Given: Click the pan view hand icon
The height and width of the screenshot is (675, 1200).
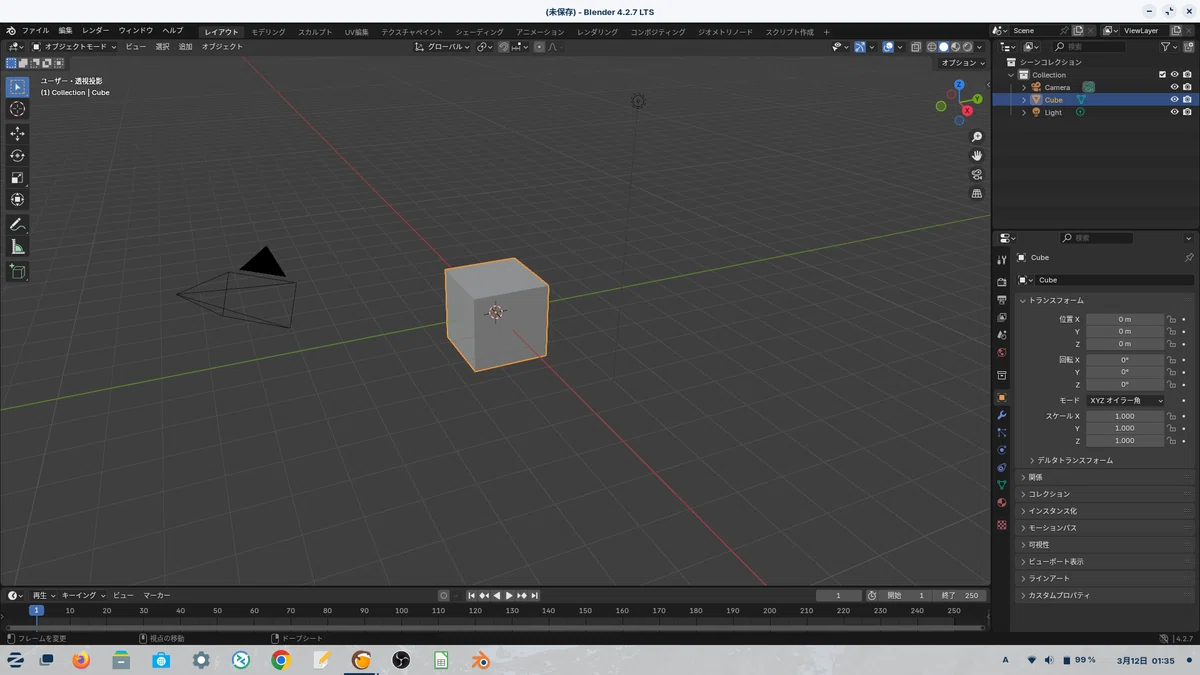Looking at the screenshot, I should 977,155.
